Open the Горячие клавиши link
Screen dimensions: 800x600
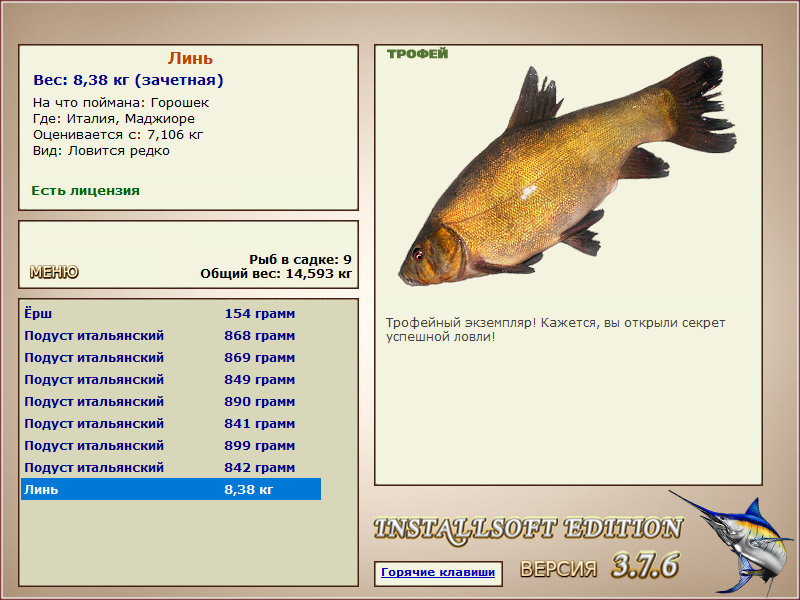click(438, 572)
